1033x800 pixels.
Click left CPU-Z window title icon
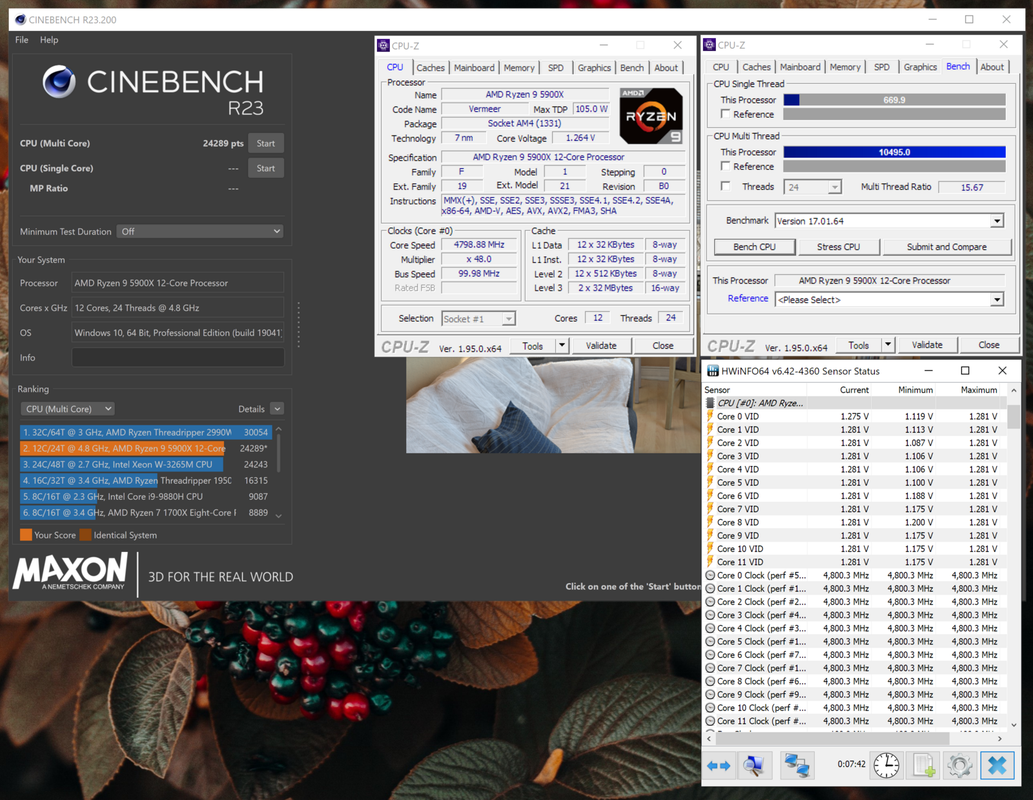coord(383,45)
